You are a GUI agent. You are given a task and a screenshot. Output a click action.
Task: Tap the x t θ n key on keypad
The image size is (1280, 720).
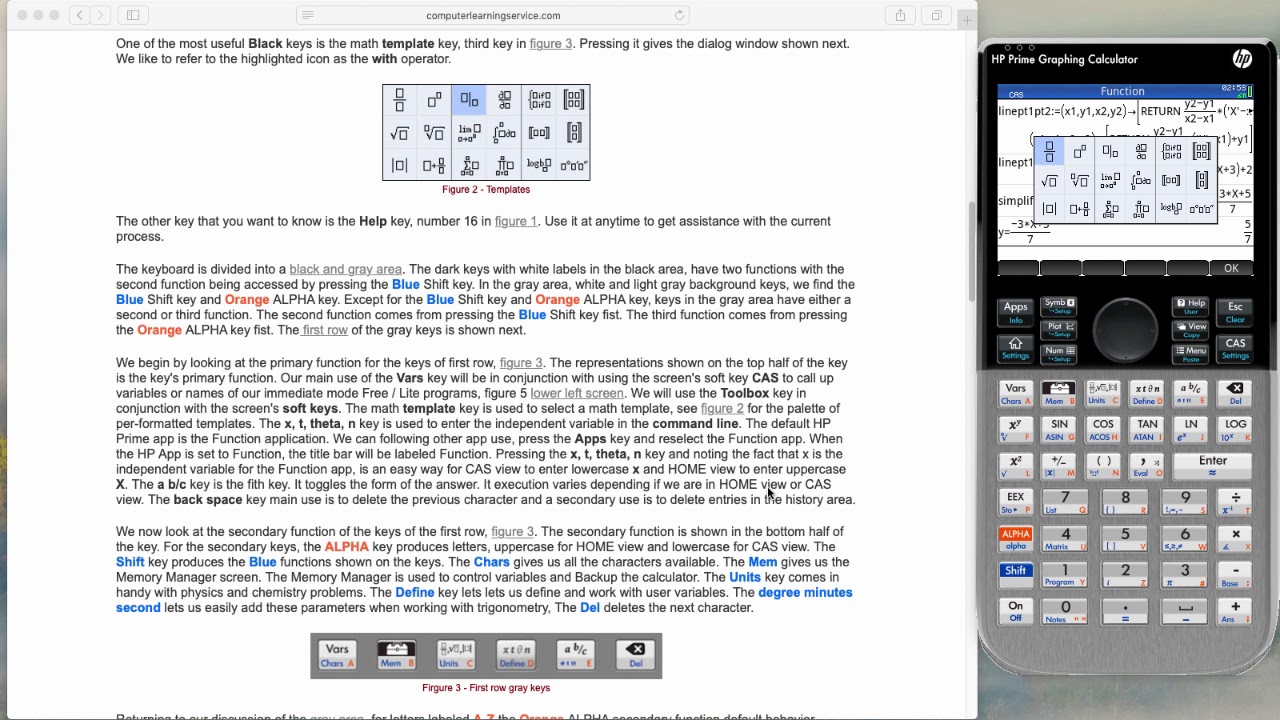pyautogui.click(x=1147, y=394)
